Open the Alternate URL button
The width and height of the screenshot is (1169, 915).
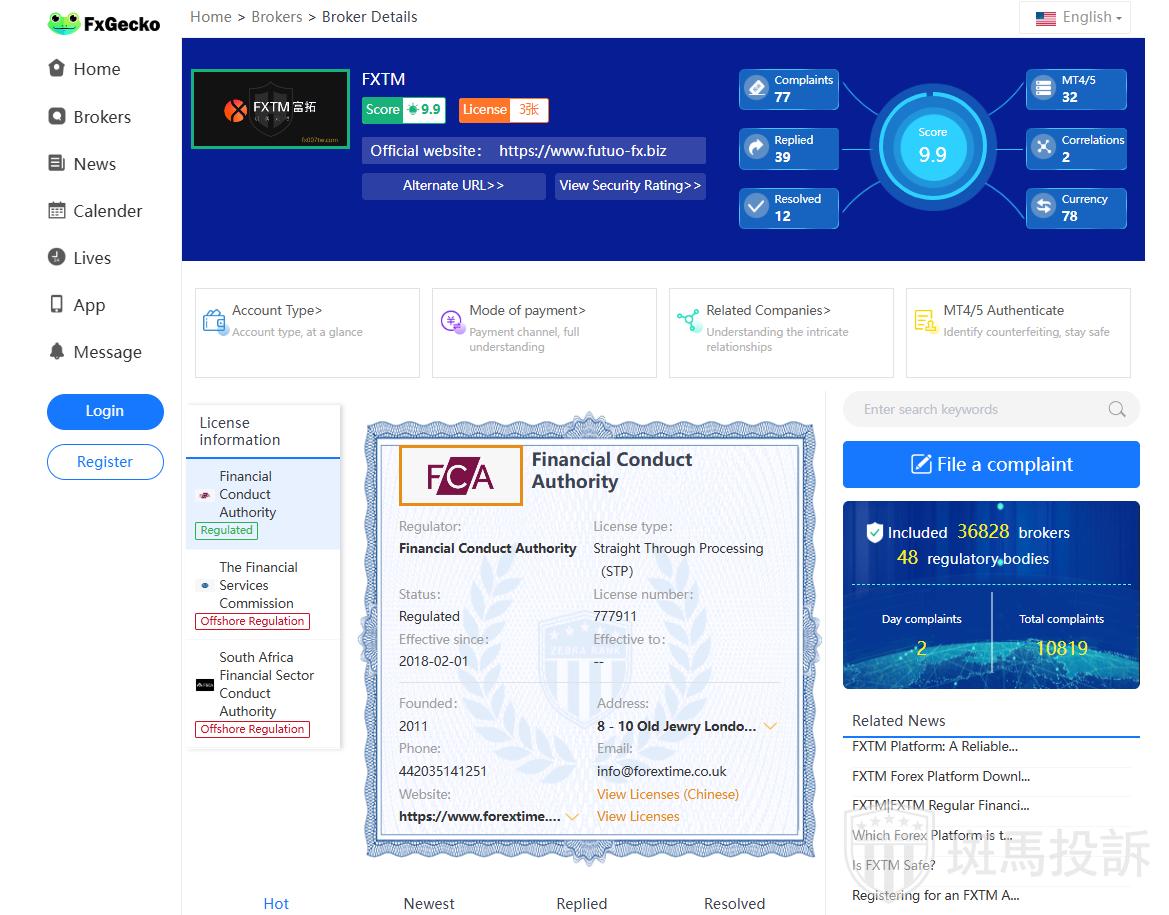click(x=453, y=186)
